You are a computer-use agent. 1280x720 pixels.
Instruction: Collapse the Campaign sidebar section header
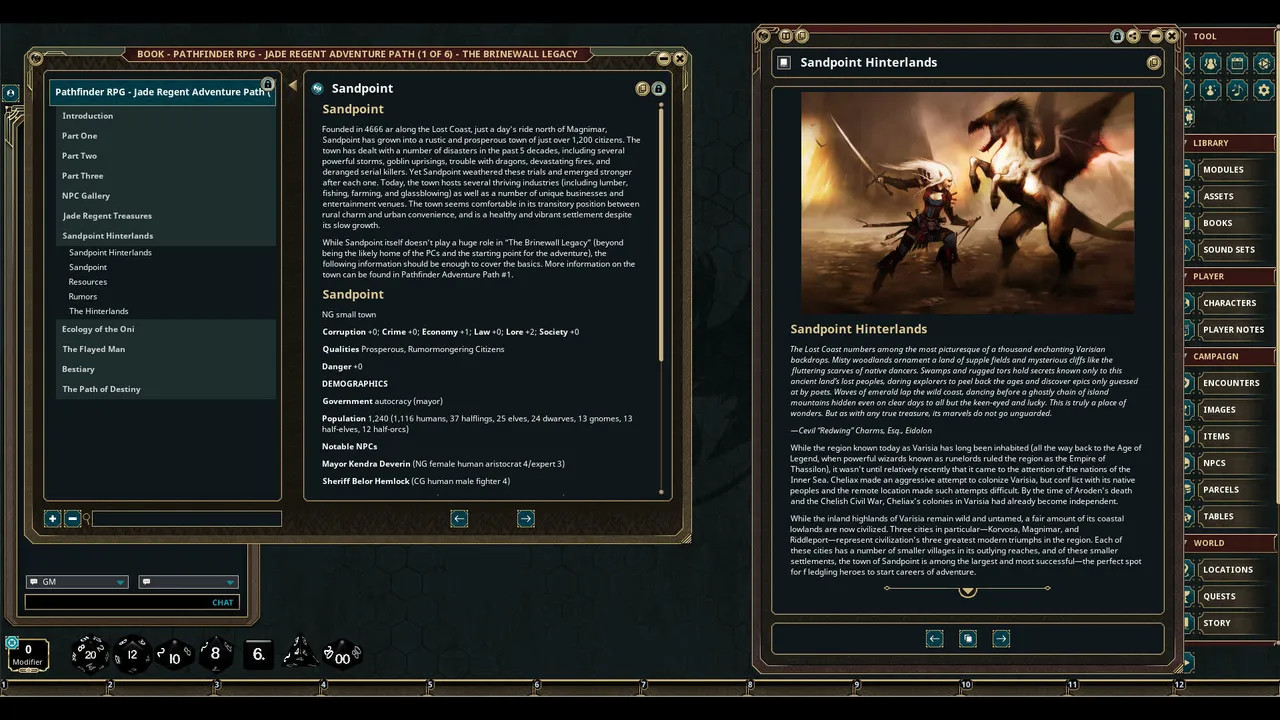click(1230, 356)
